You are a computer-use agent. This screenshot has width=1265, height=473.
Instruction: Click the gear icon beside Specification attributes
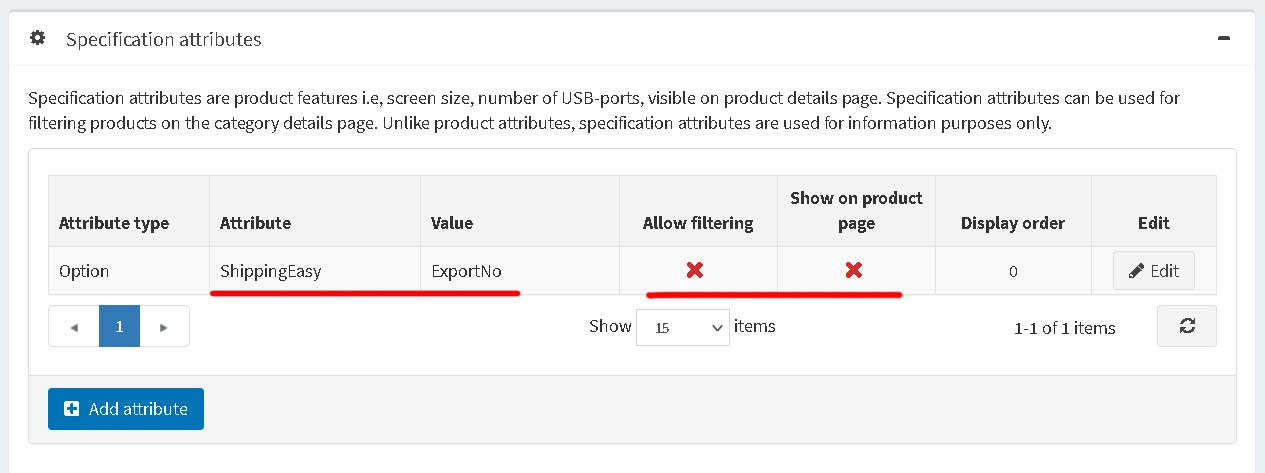coord(37,38)
